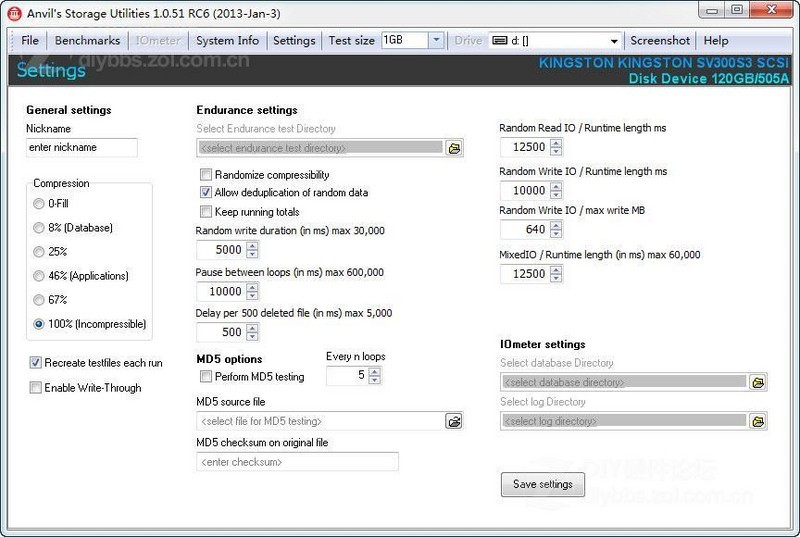The width and height of the screenshot is (800, 537).
Task: Toggle Recreate testfiles each run checkbox
Action: coord(36,363)
